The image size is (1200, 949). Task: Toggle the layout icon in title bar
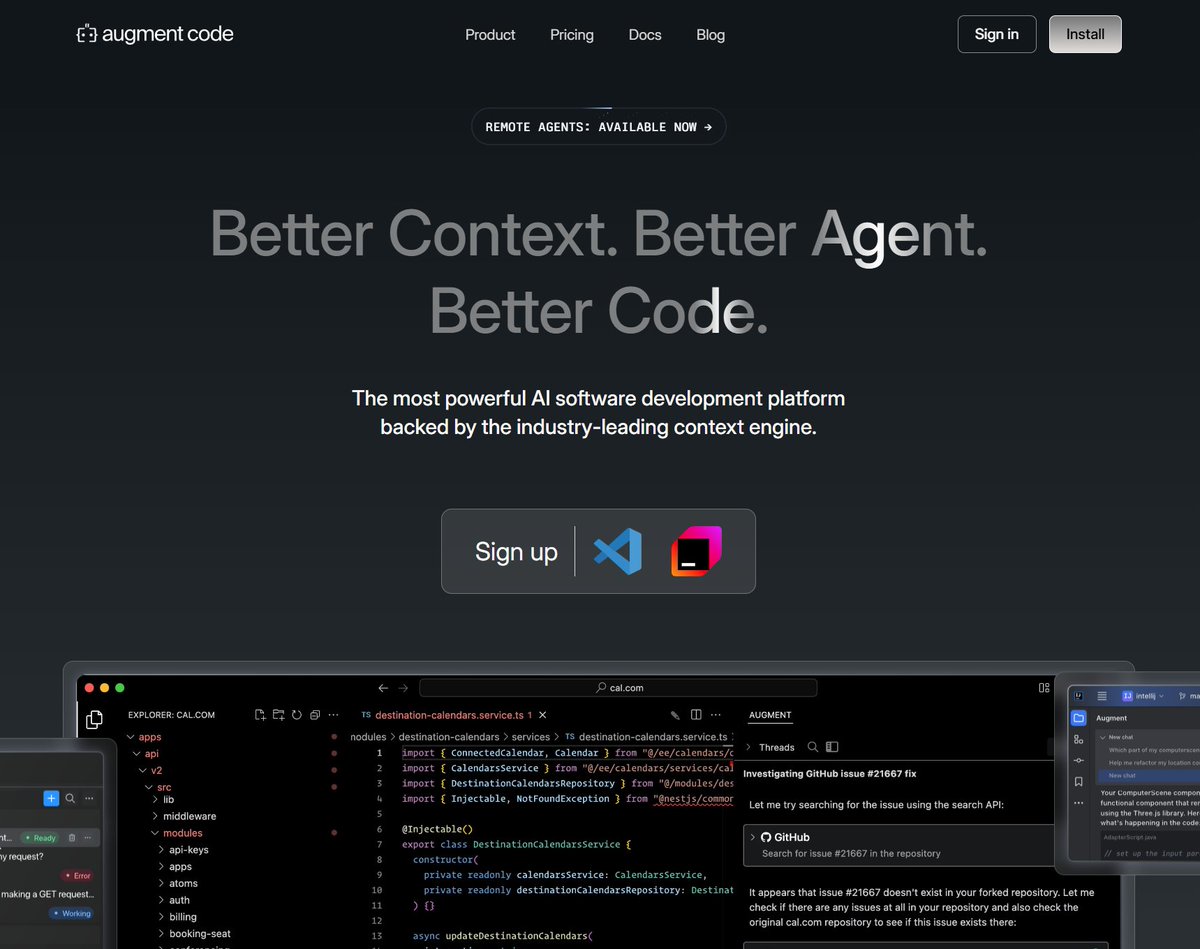point(1044,688)
